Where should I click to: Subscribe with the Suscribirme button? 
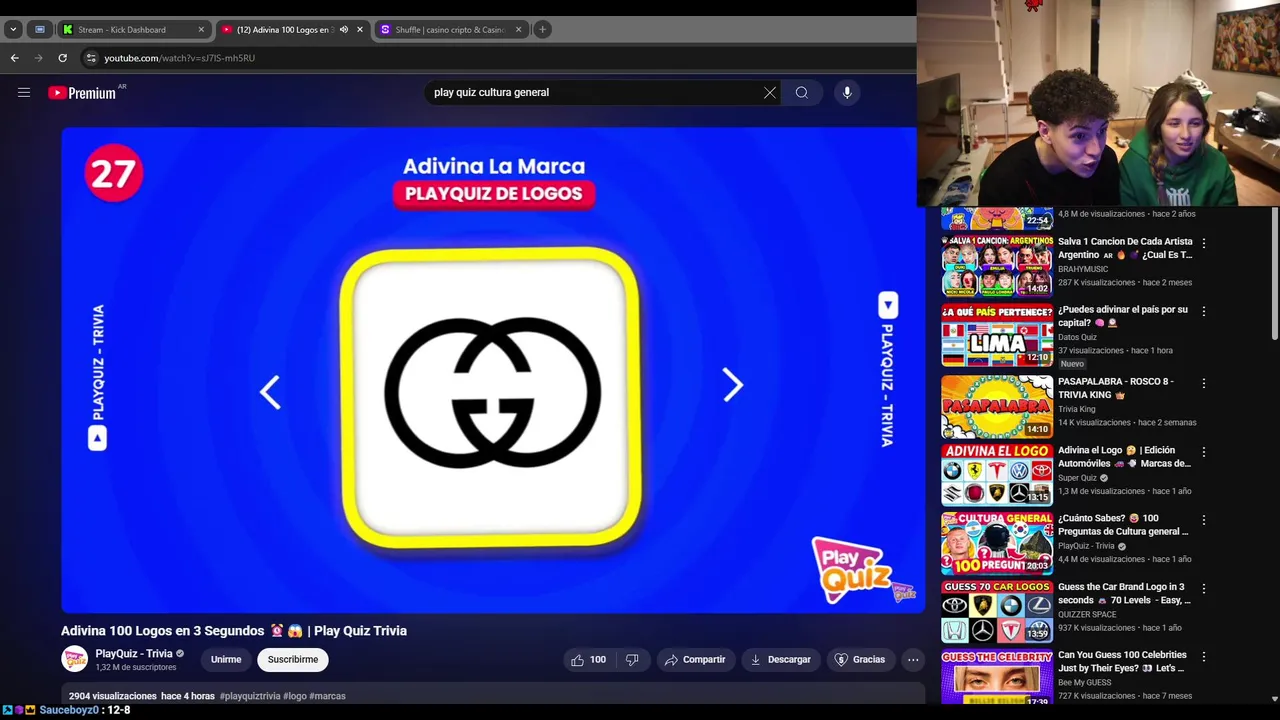(x=293, y=659)
